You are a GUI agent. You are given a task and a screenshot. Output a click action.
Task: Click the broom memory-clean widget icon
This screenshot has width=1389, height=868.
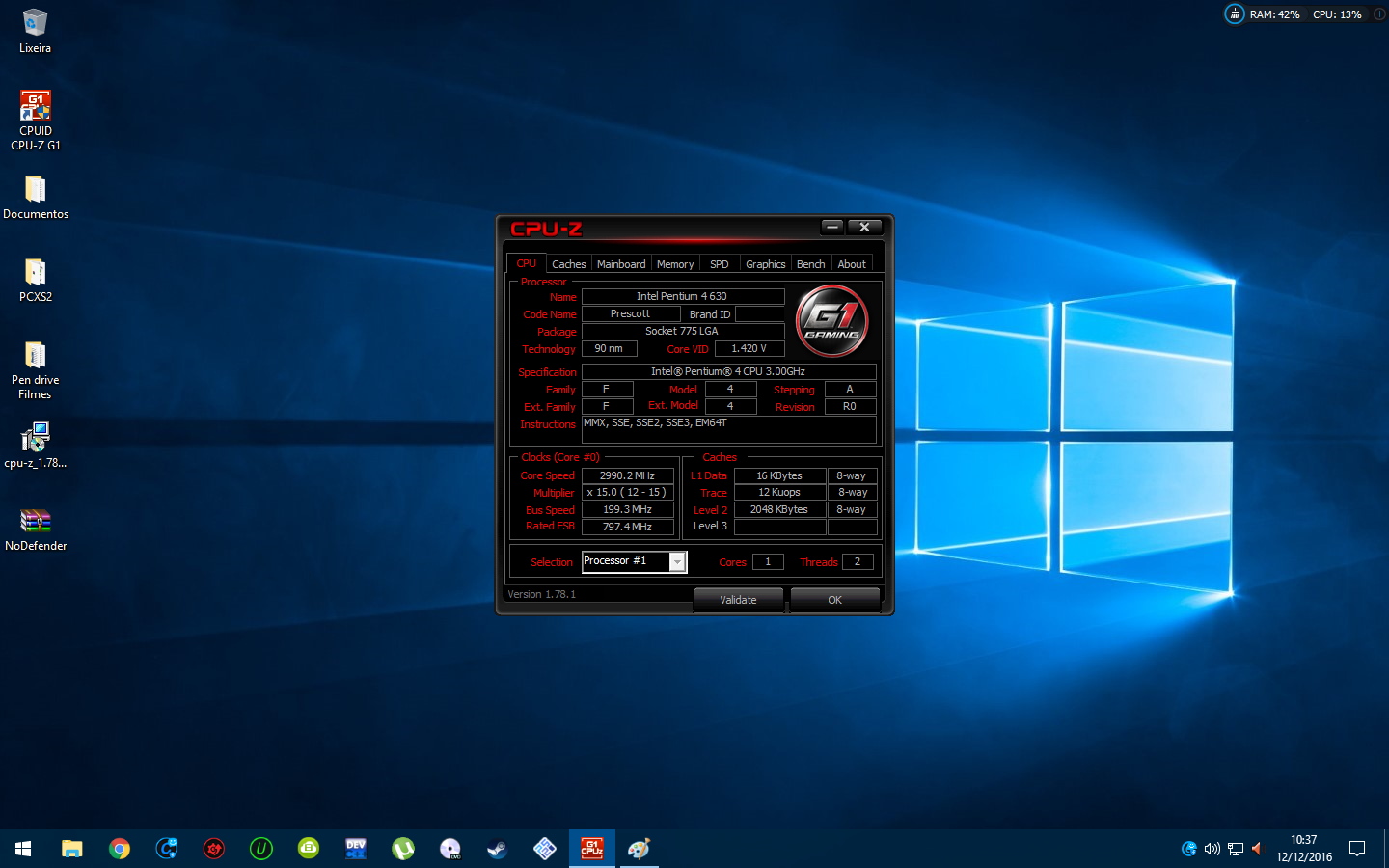click(x=1234, y=14)
